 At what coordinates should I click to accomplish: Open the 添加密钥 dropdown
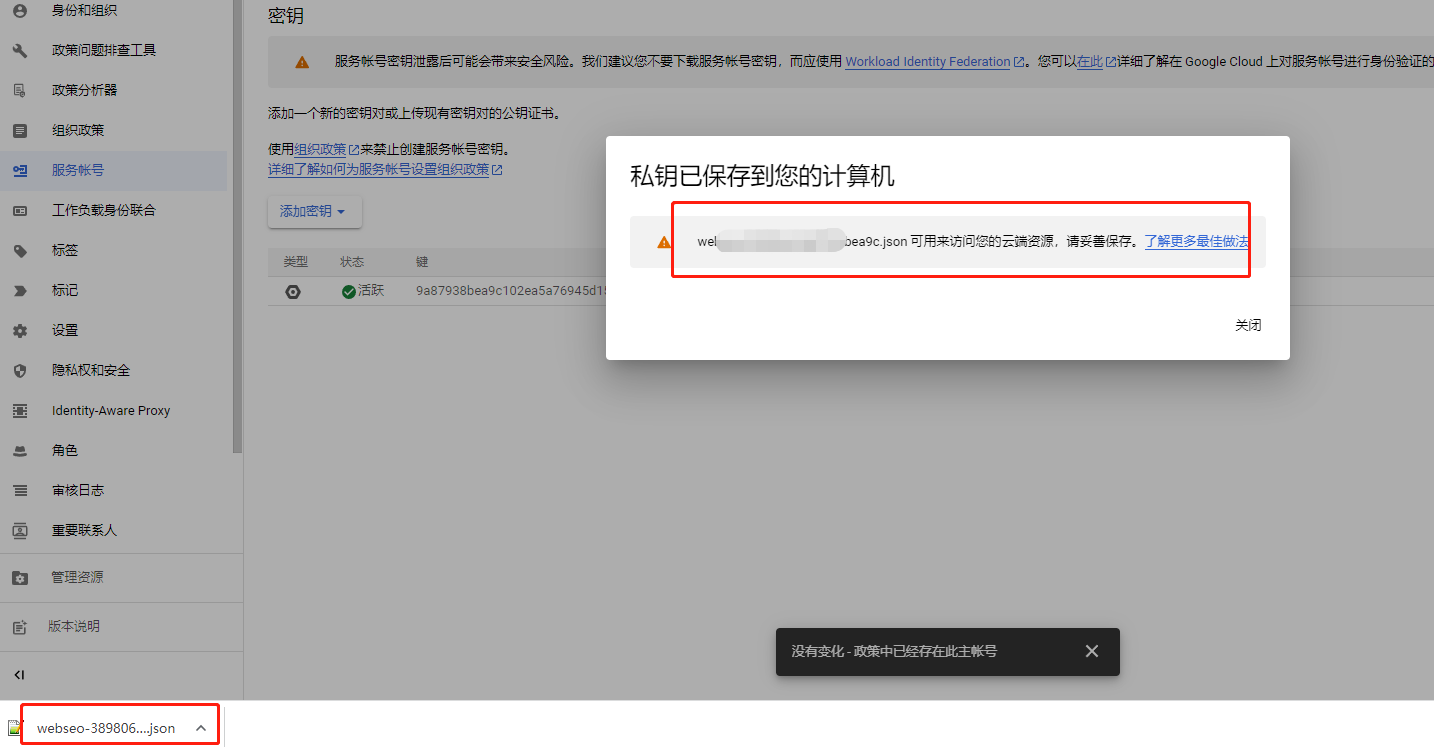coord(314,212)
